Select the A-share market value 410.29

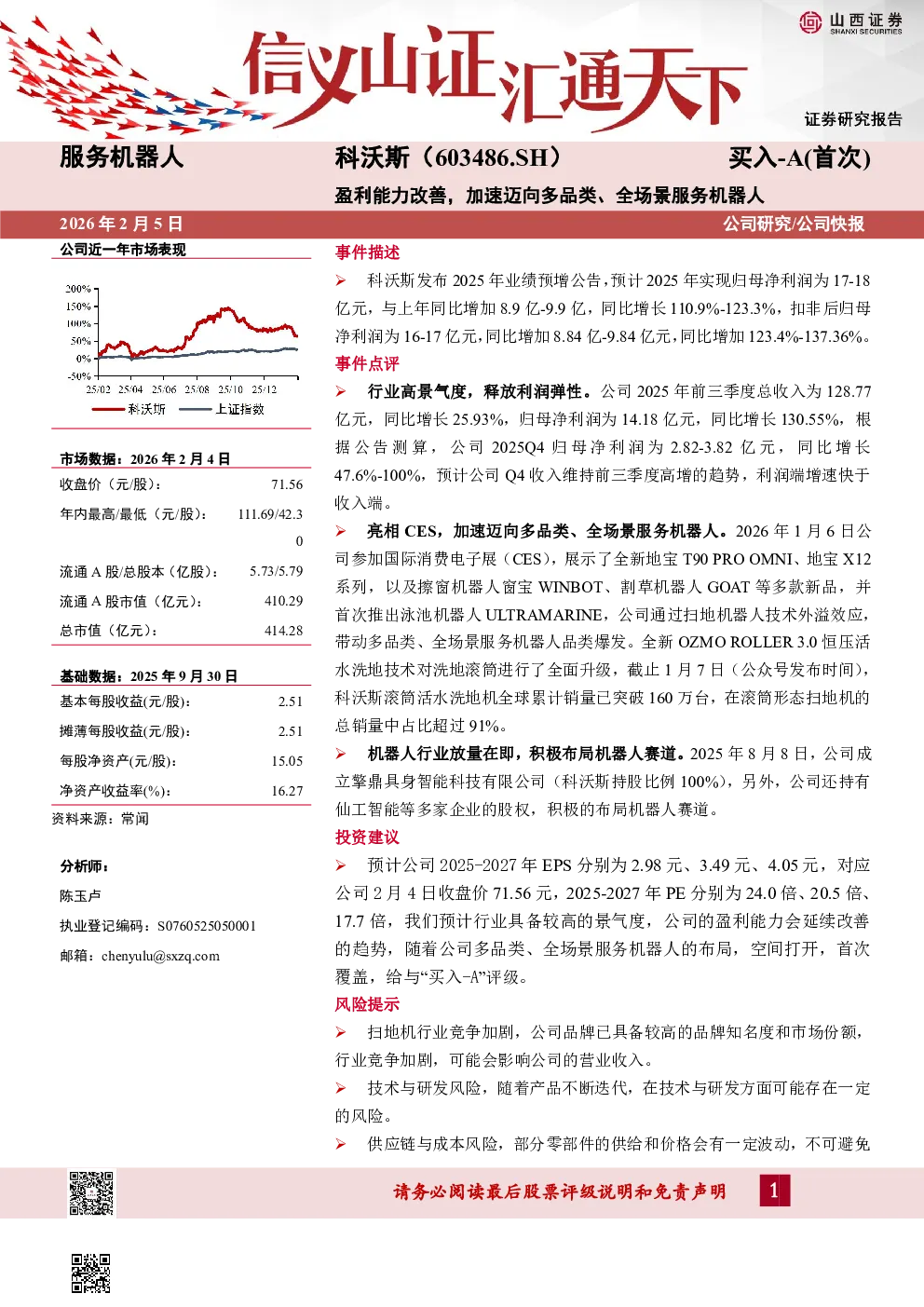[x=283, y=601]
